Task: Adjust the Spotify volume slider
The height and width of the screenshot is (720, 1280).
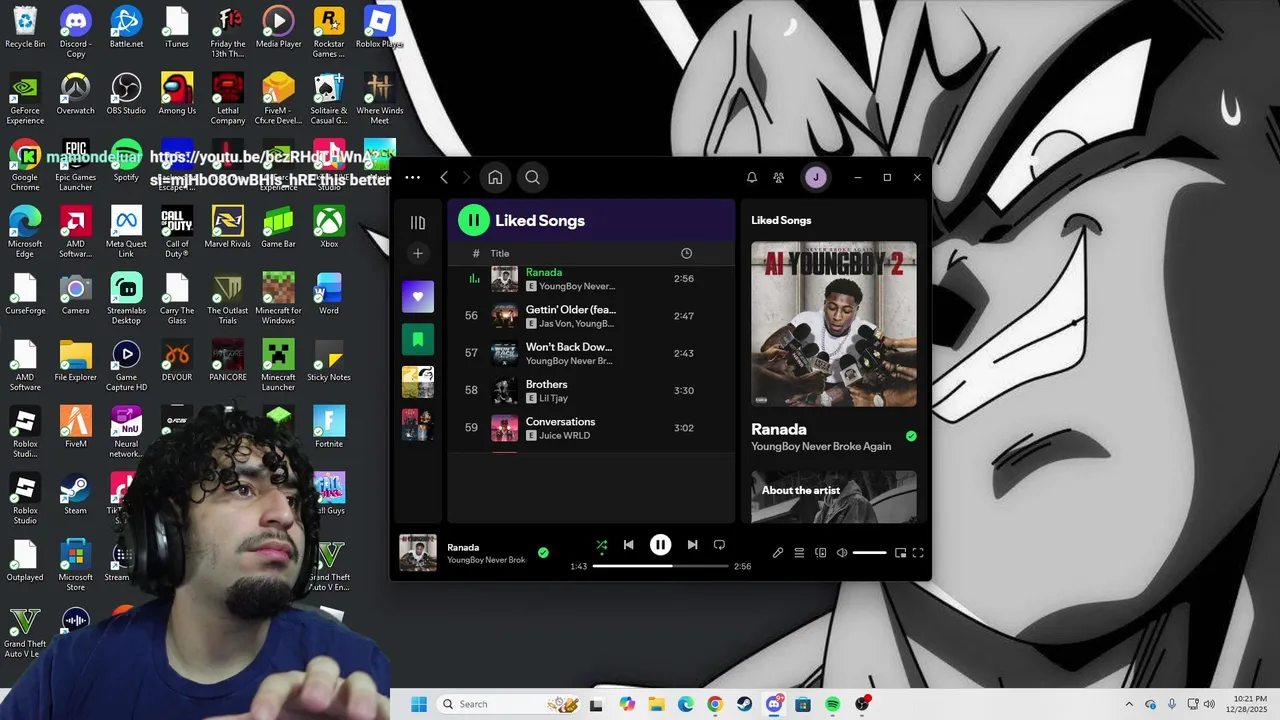Action: [x=869, y=553]
